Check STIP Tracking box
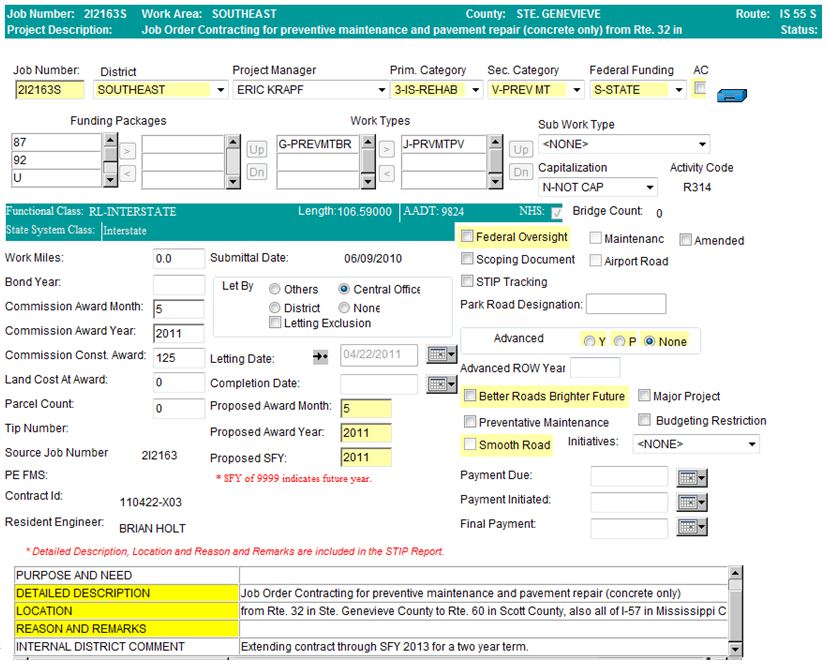829x672 pixels. coord(467,280)
